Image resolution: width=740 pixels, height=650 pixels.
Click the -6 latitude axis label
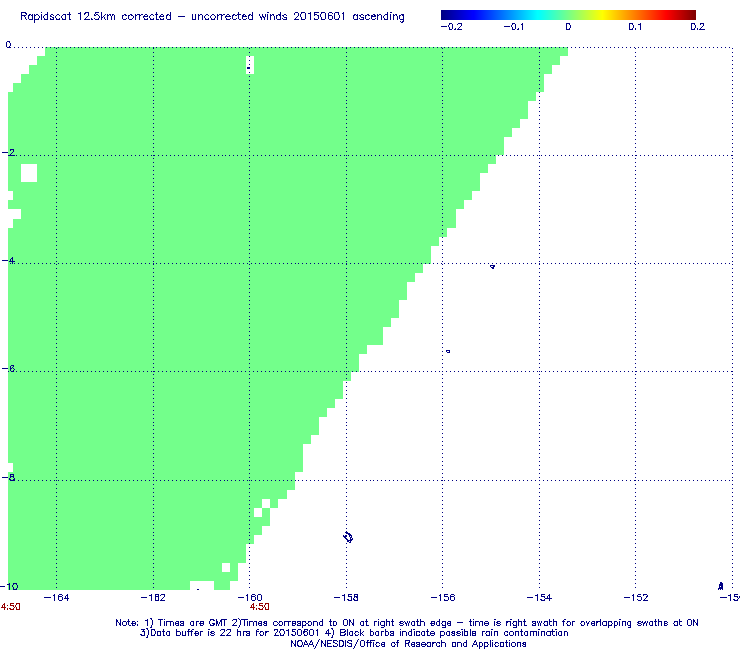click(8, 368)
